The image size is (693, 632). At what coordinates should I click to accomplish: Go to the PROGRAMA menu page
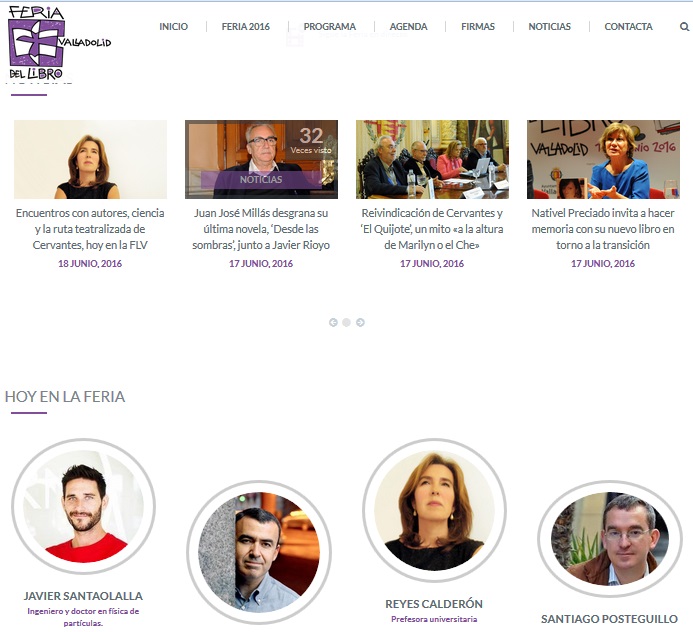[329, 27]
